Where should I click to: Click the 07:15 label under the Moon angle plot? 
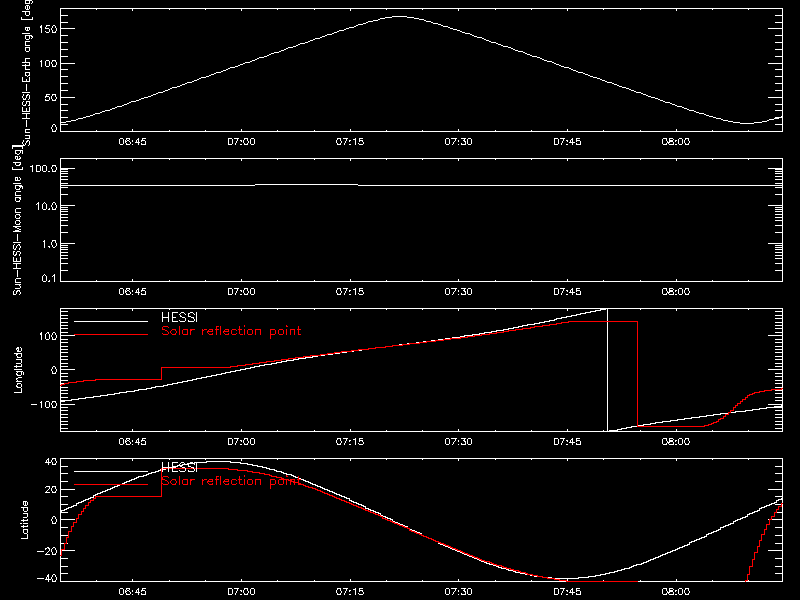pos(350,292)
